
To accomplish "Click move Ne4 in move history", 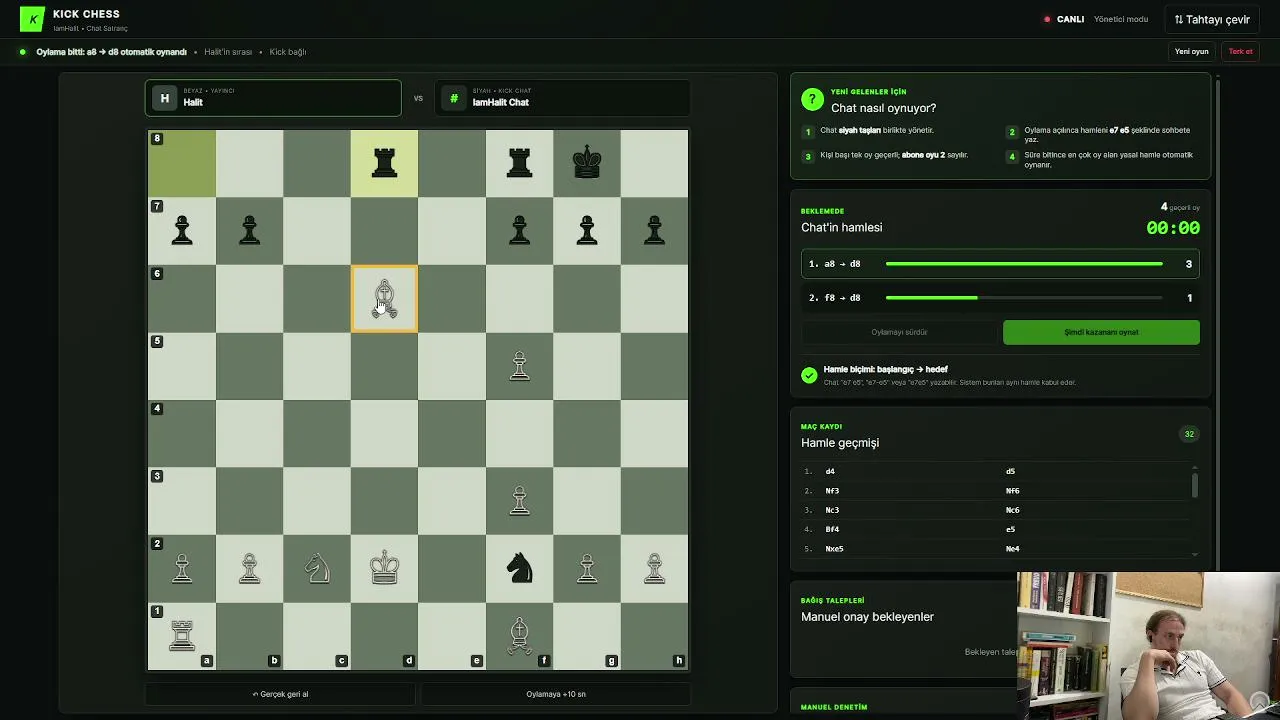I will [x=1013, y=549].
